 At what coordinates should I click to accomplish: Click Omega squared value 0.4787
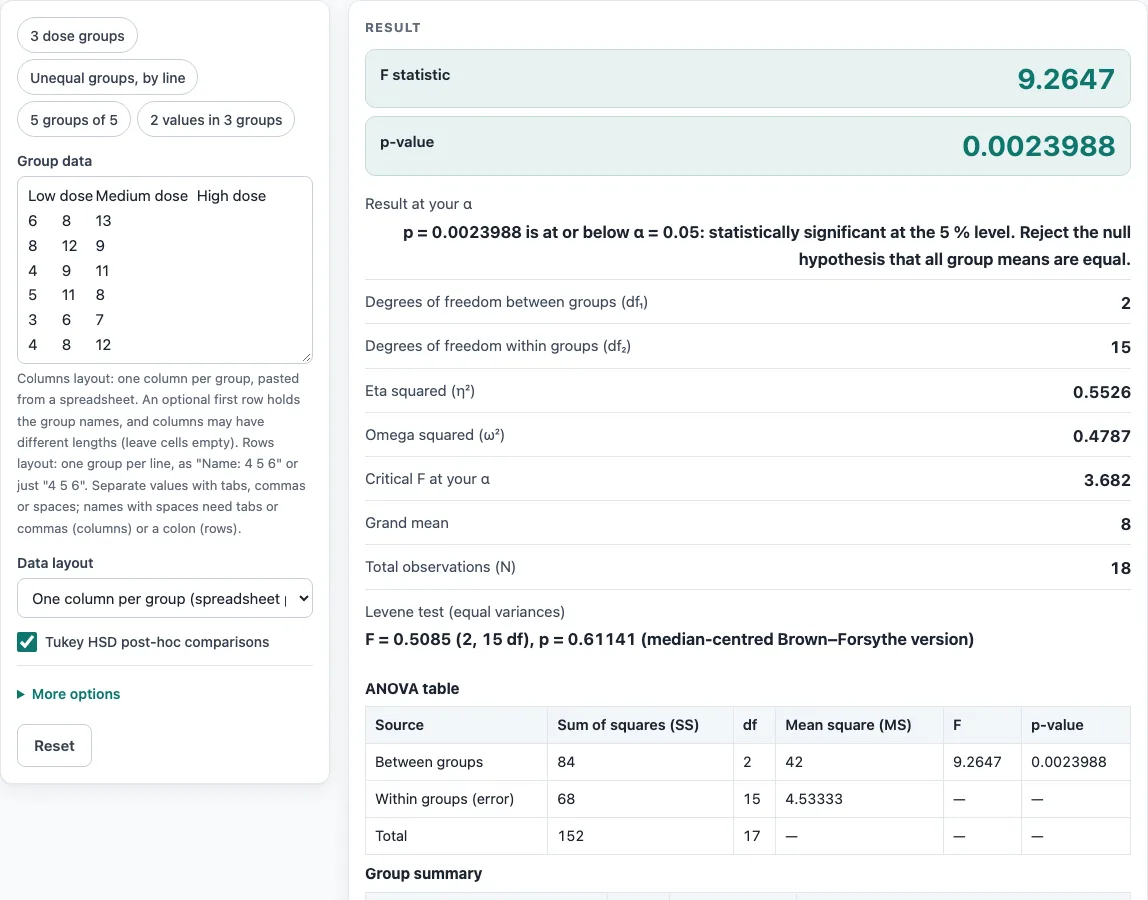1101,436
